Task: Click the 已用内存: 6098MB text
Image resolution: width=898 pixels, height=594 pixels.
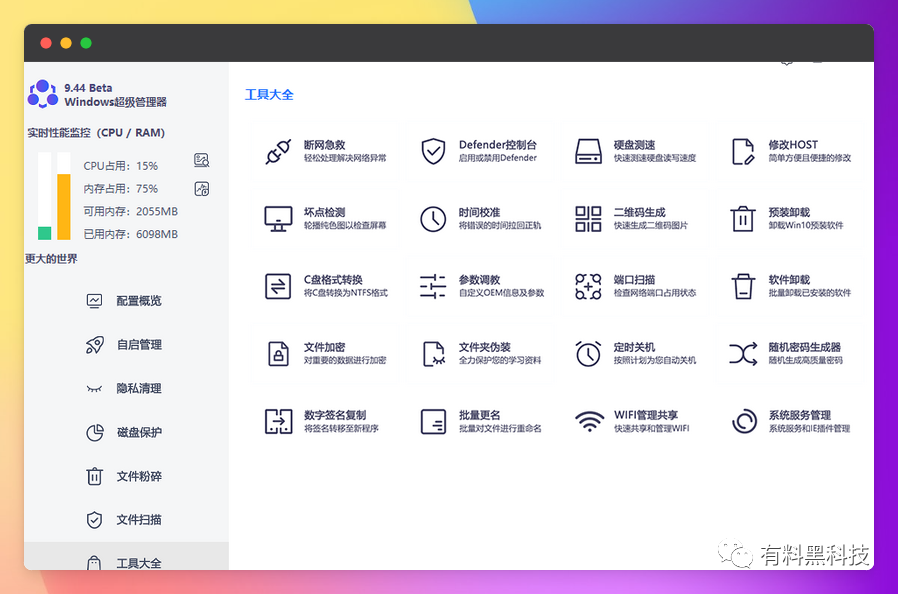Action: pos(131,234)
